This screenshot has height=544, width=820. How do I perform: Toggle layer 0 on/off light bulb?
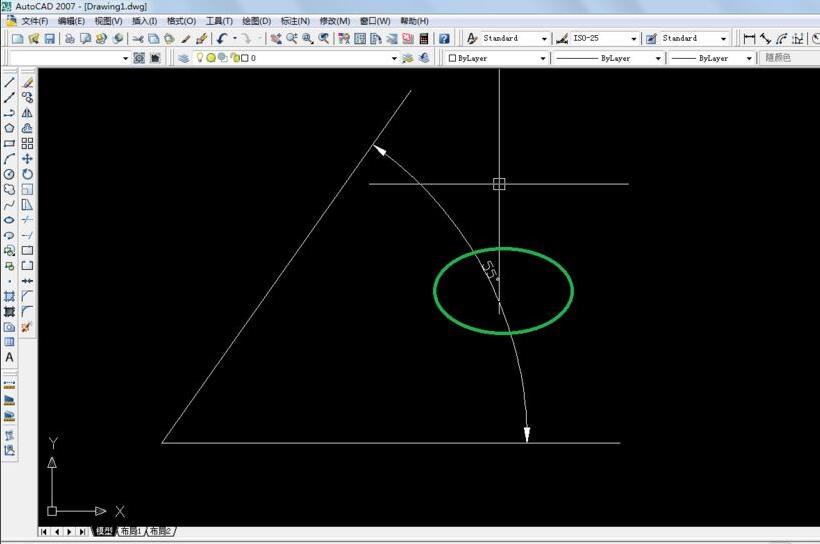[200, 58]
